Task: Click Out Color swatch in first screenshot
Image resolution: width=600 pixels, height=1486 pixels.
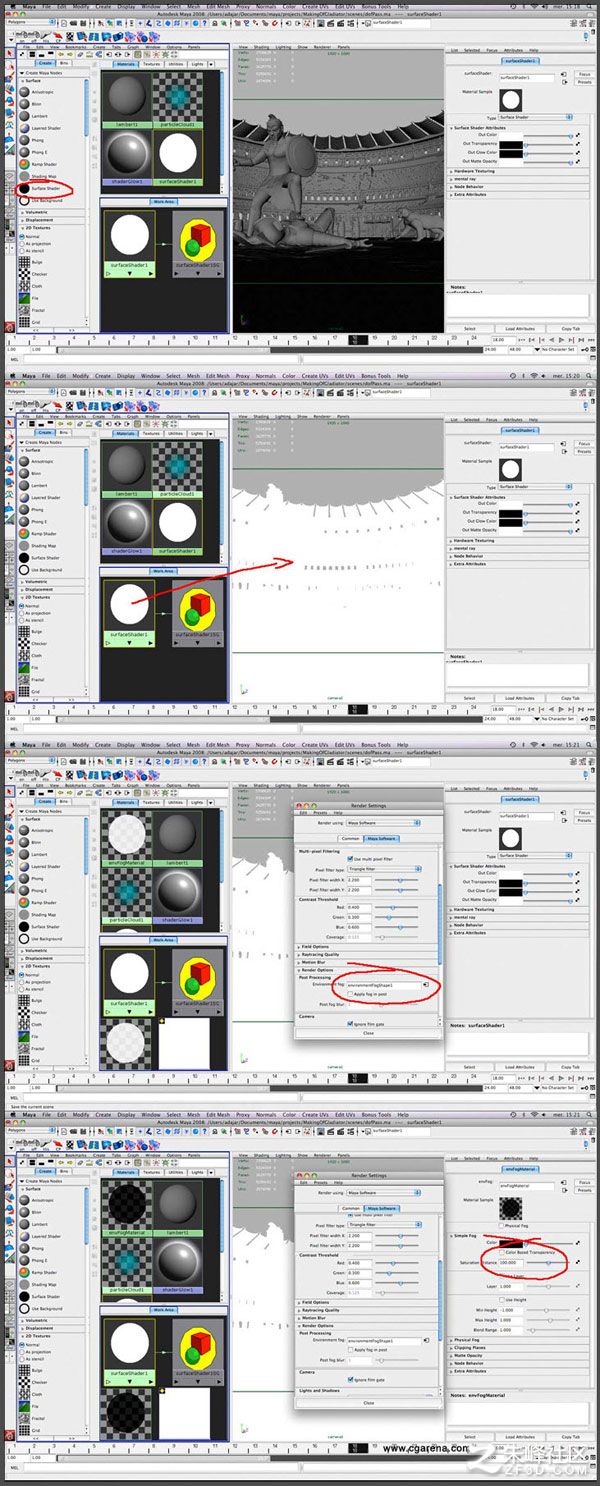Action: click(510, 136)
